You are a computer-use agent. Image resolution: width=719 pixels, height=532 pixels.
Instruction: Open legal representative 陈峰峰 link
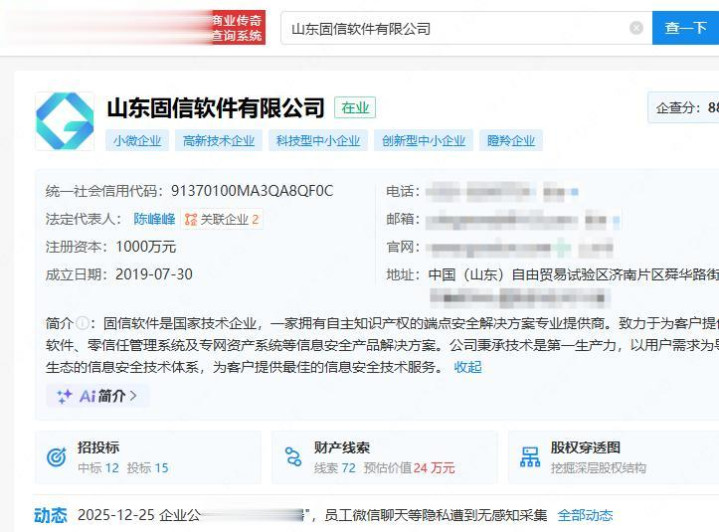[154, 219]
